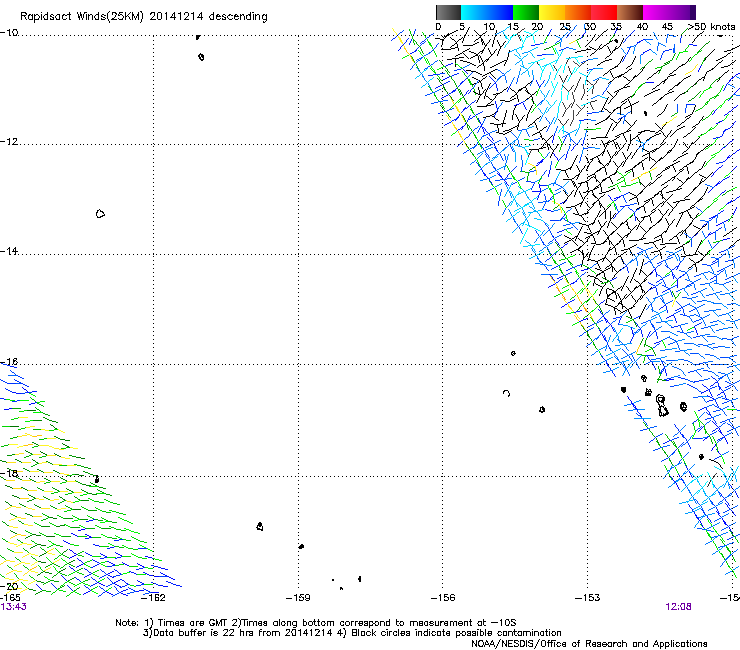Click the '-14' latitude axis label

(x=9, y=251)
